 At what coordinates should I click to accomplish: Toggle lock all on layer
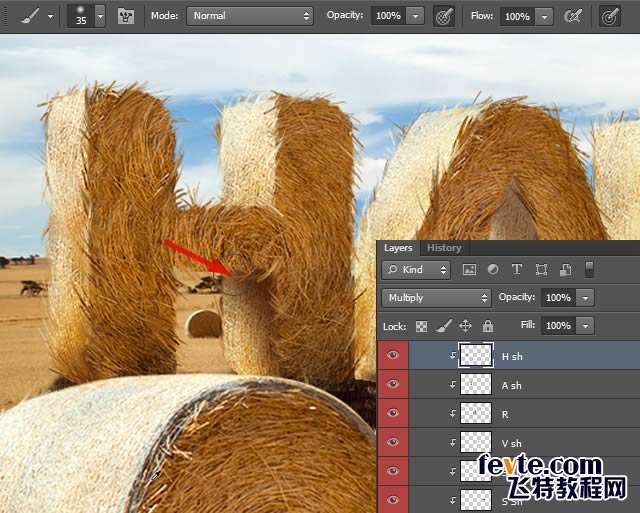[488, 326]
